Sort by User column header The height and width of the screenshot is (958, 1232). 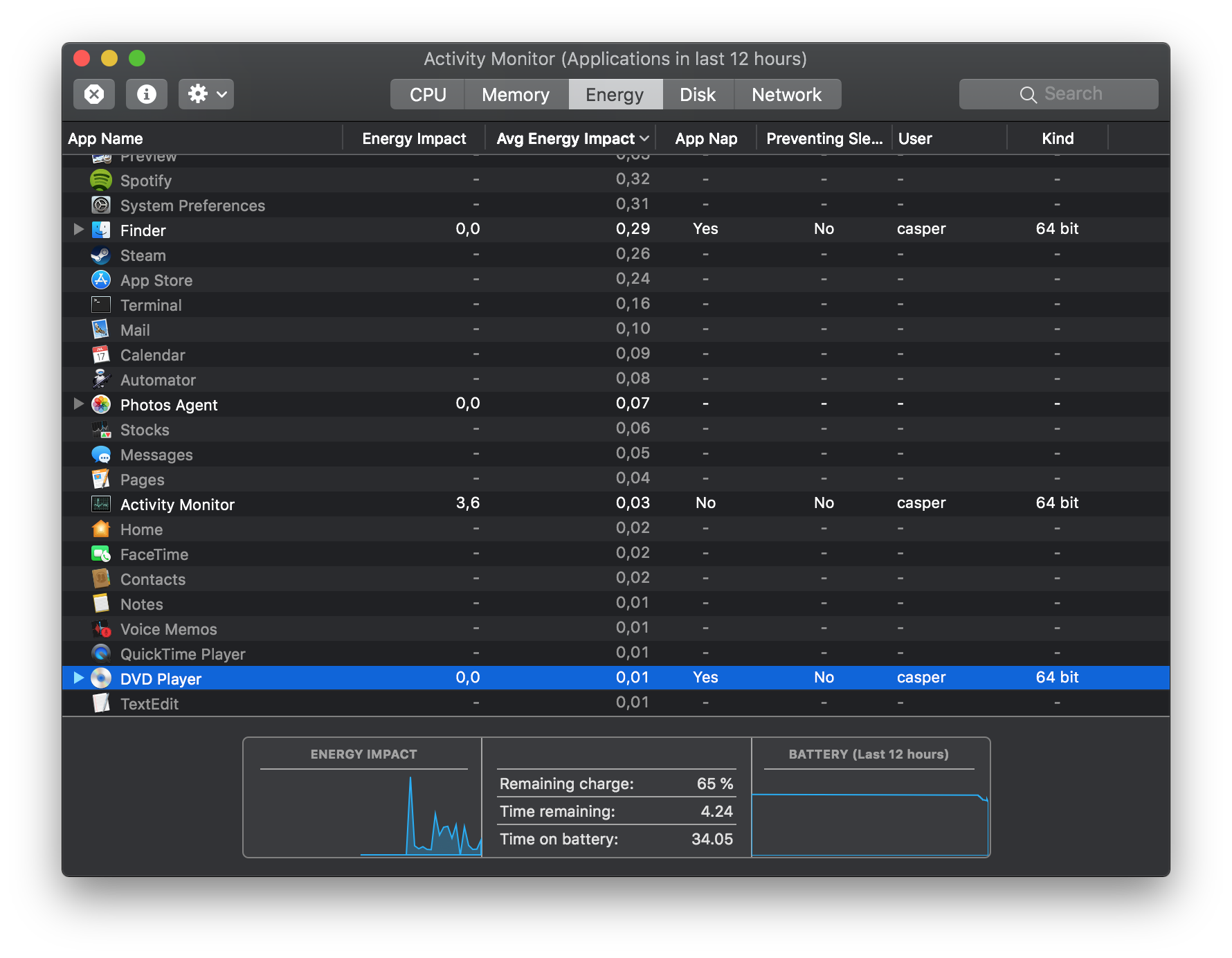pyautogui.click(x=949, y=138)
